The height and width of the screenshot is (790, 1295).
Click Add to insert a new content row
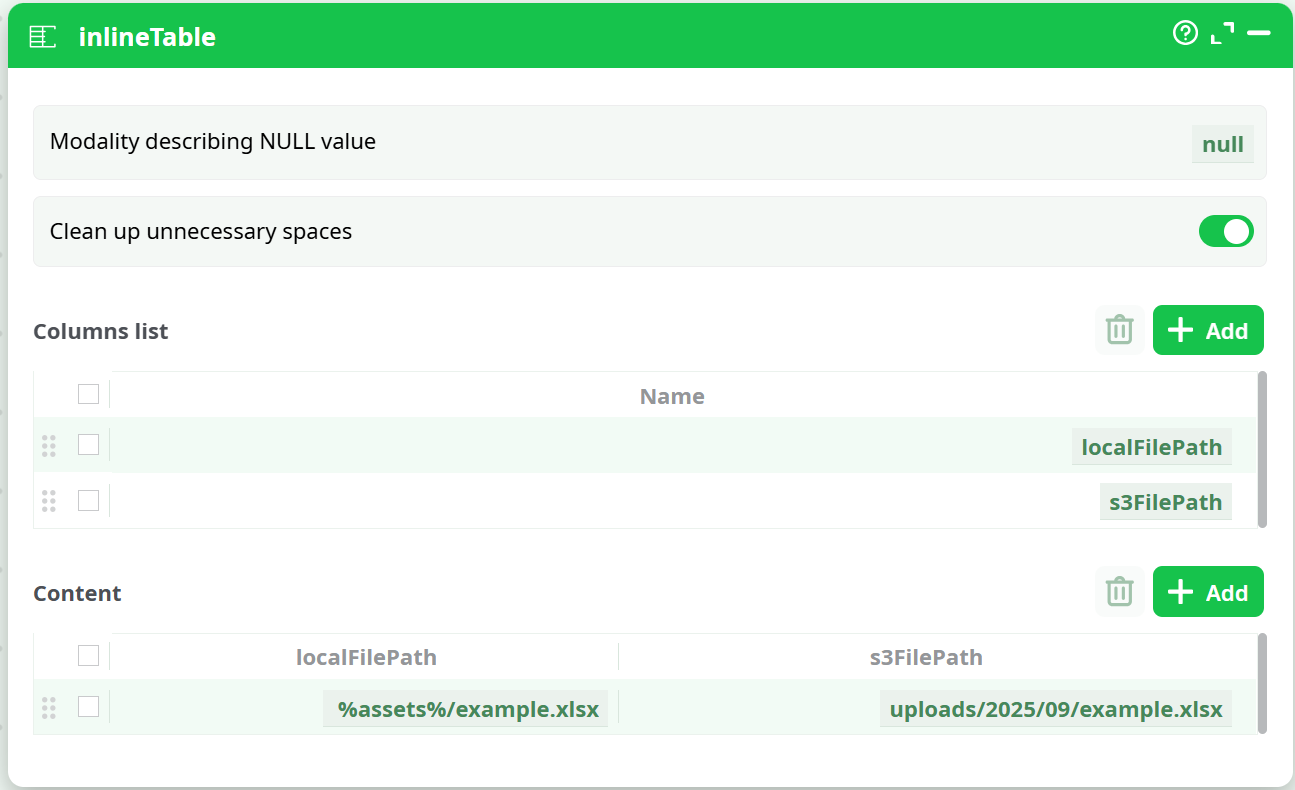point(1208,591)
